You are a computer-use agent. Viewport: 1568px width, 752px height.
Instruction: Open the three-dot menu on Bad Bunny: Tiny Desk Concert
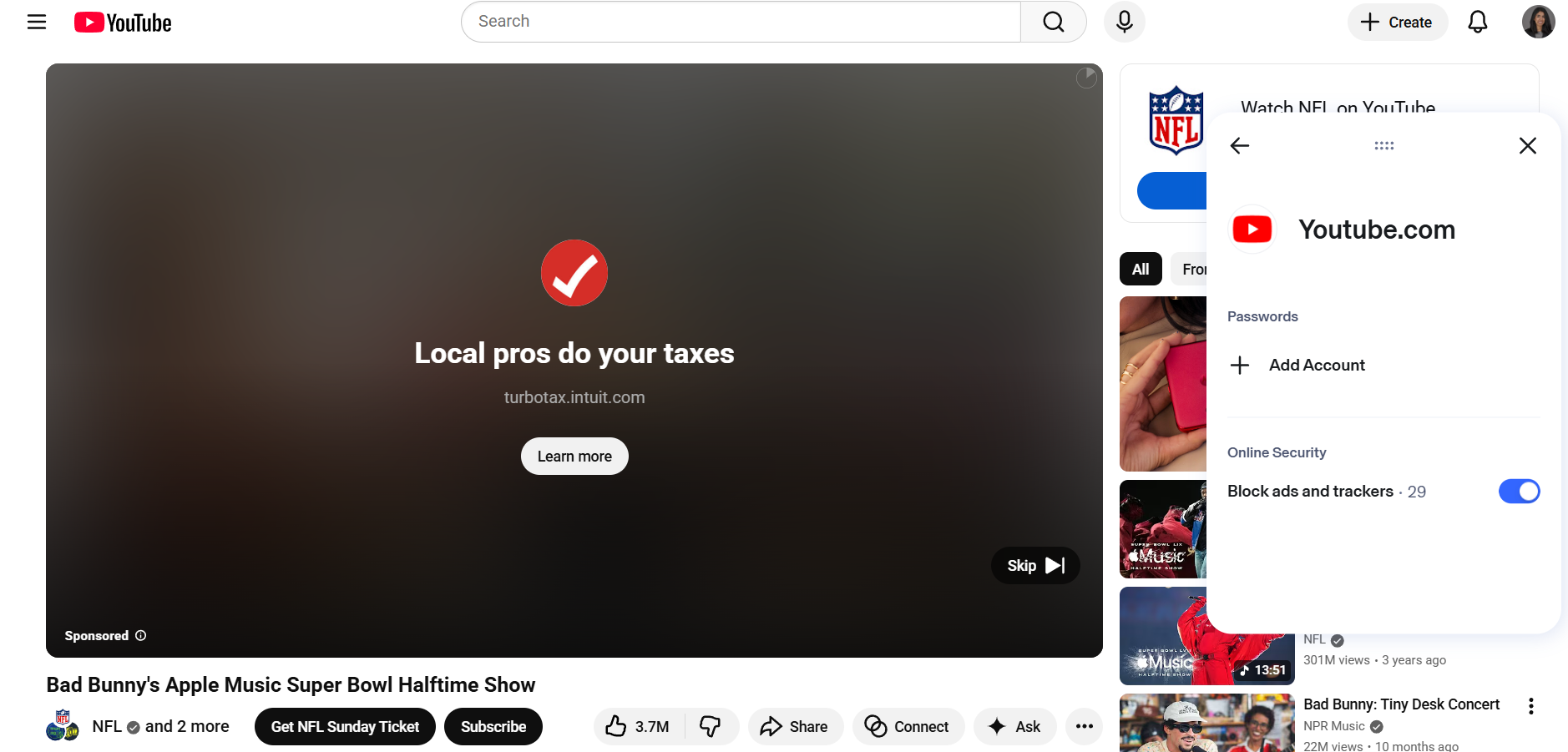[x=1531, y=705]
